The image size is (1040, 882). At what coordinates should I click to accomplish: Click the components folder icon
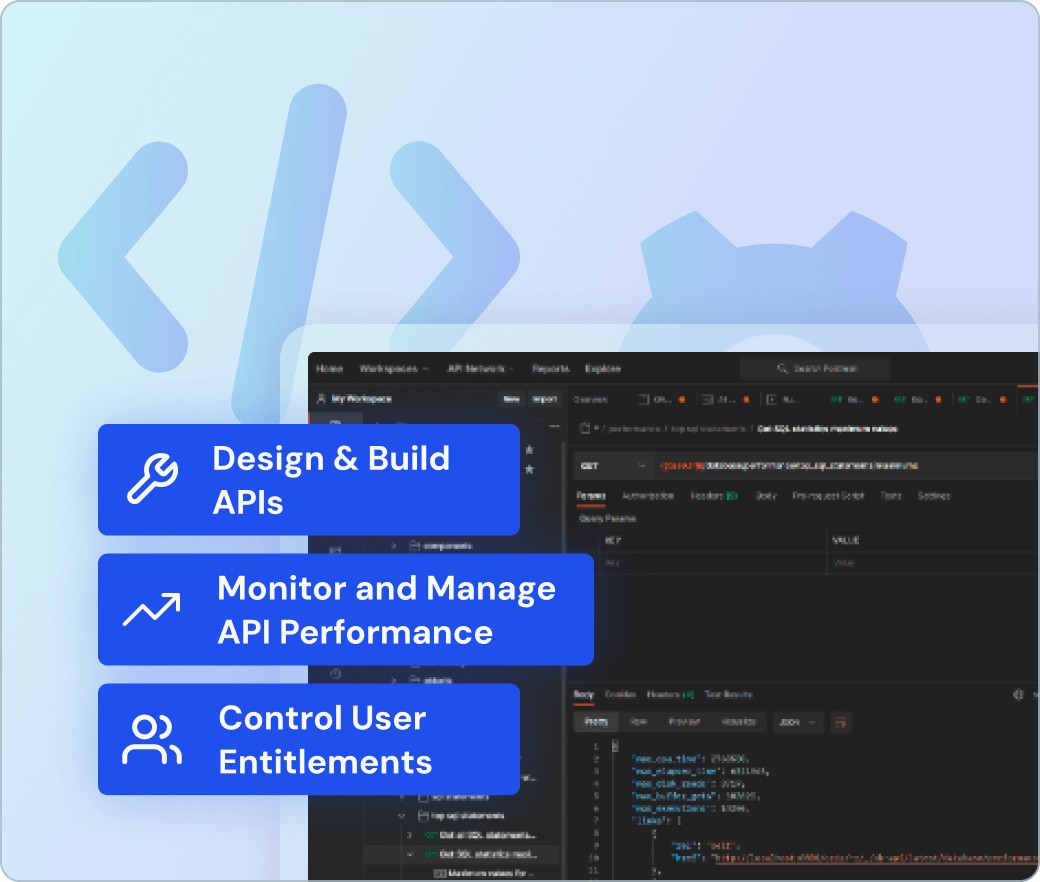(x=415, y=546)
